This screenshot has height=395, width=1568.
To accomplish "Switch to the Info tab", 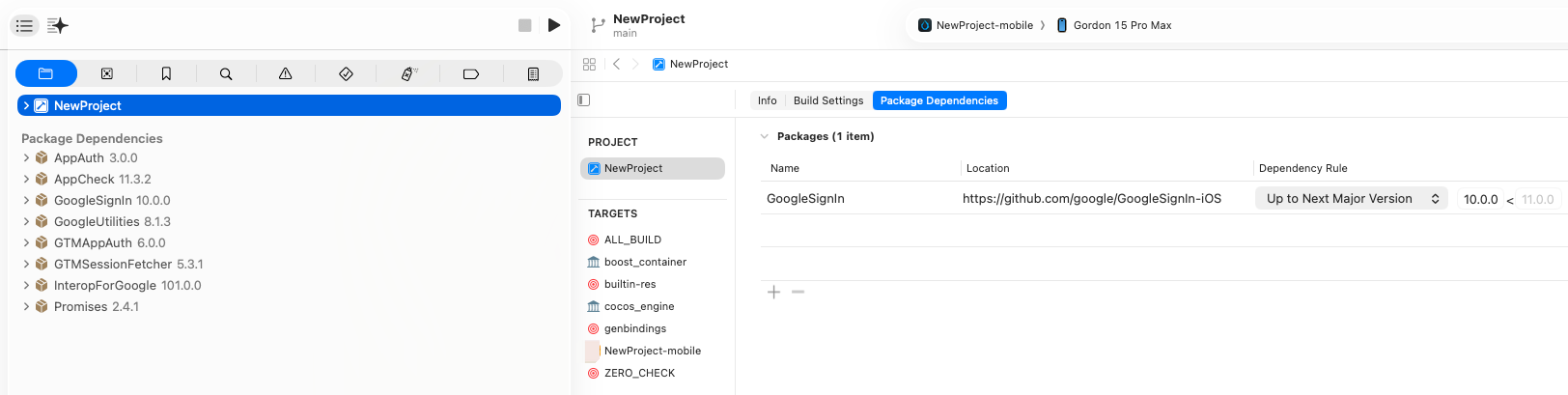I will [x=768, y=100].
